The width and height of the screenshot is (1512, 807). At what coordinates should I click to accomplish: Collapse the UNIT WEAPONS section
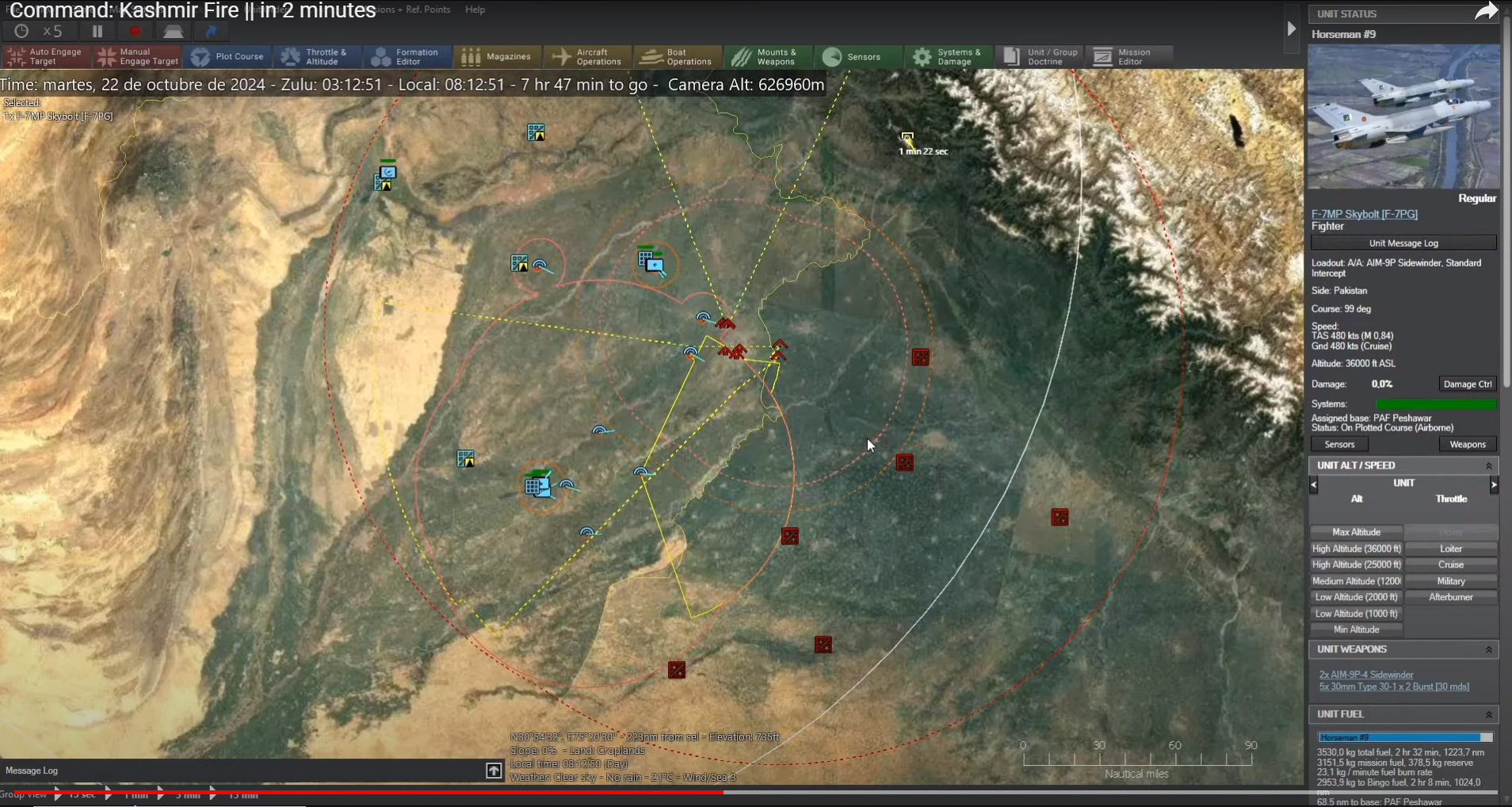(x=1488, y=649)
